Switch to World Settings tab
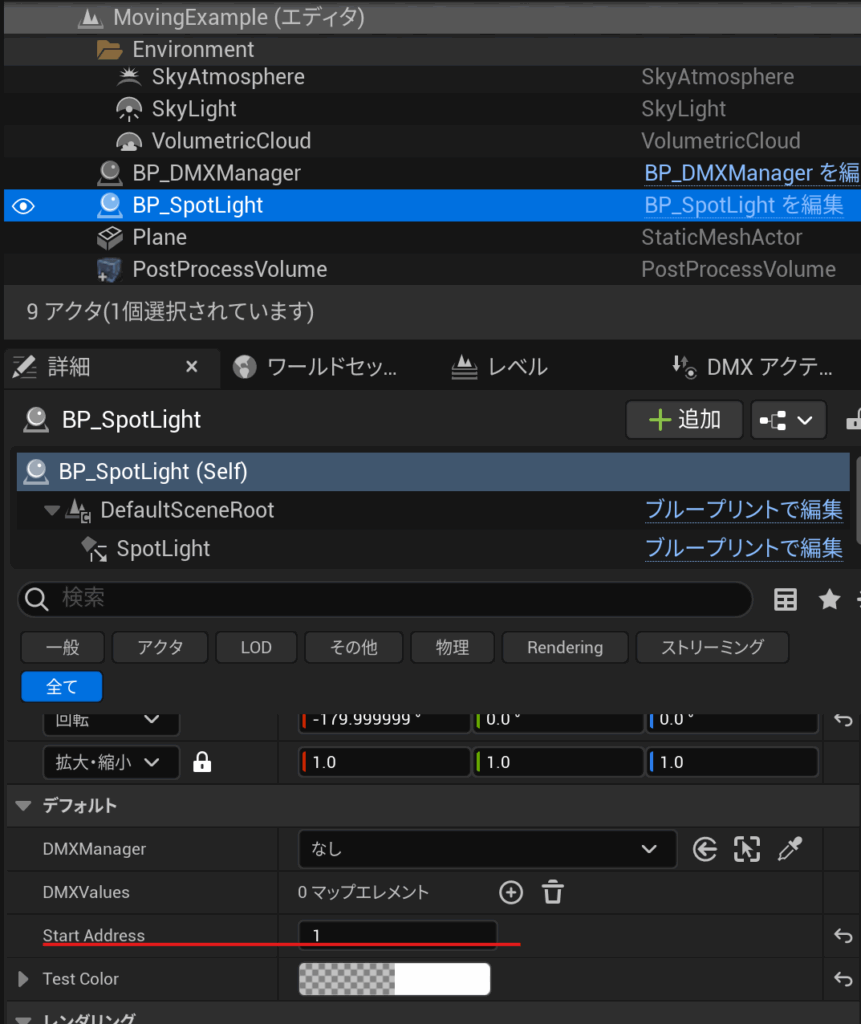The width and height of the screenshot is (861, 1024). tap(316, 368)
